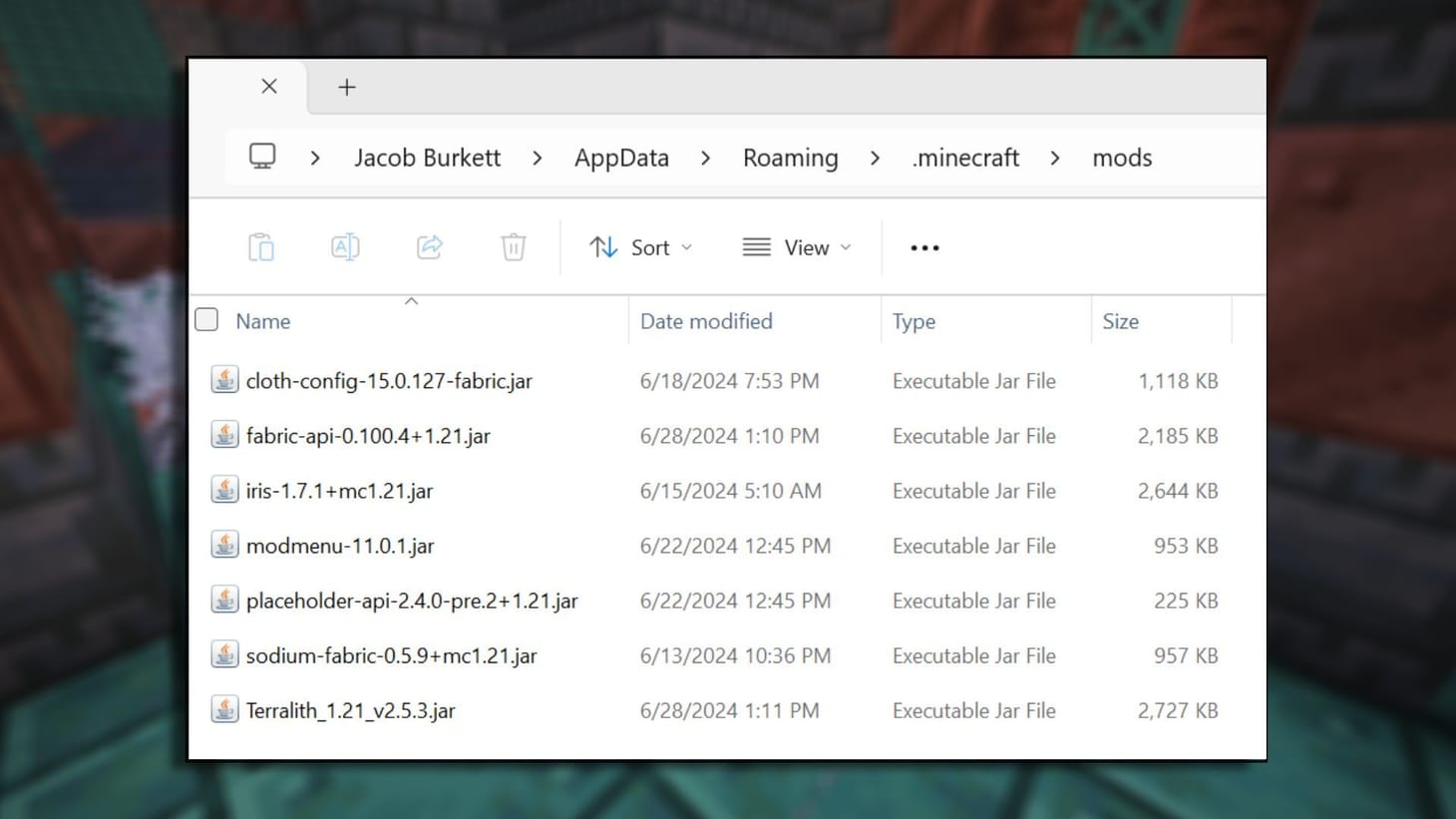Open the Sort dropdown
The width and height of the screenshot is (1456, 819).
click(640, 246)
